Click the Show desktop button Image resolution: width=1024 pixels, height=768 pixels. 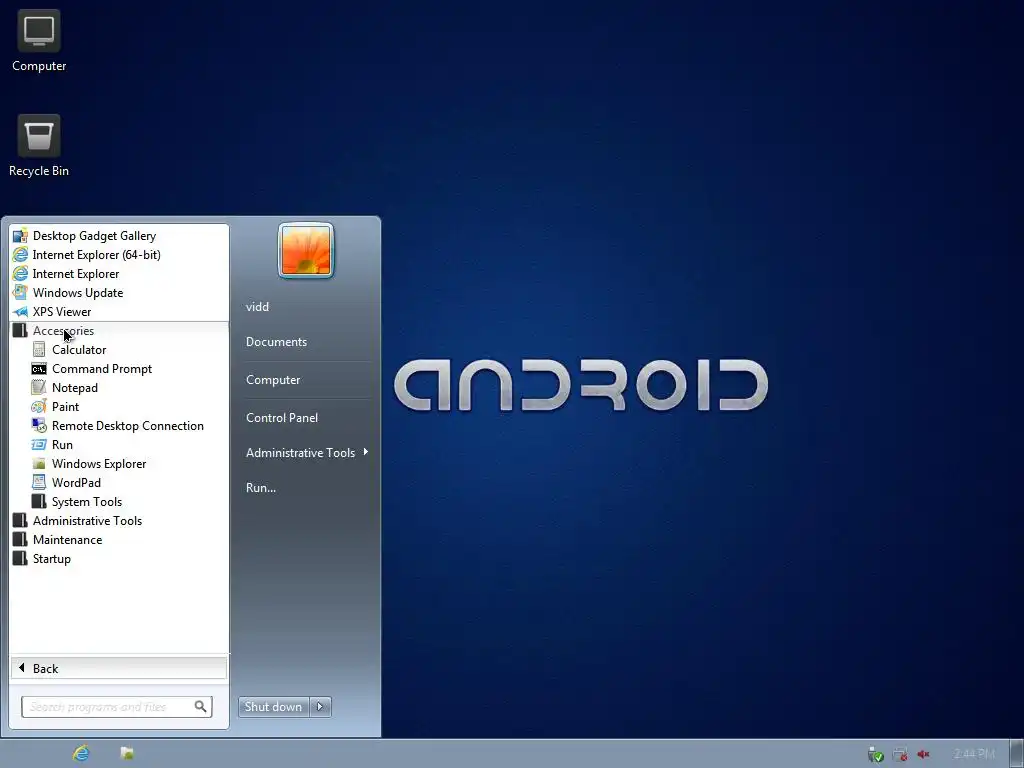click(x=1017, y=754)
